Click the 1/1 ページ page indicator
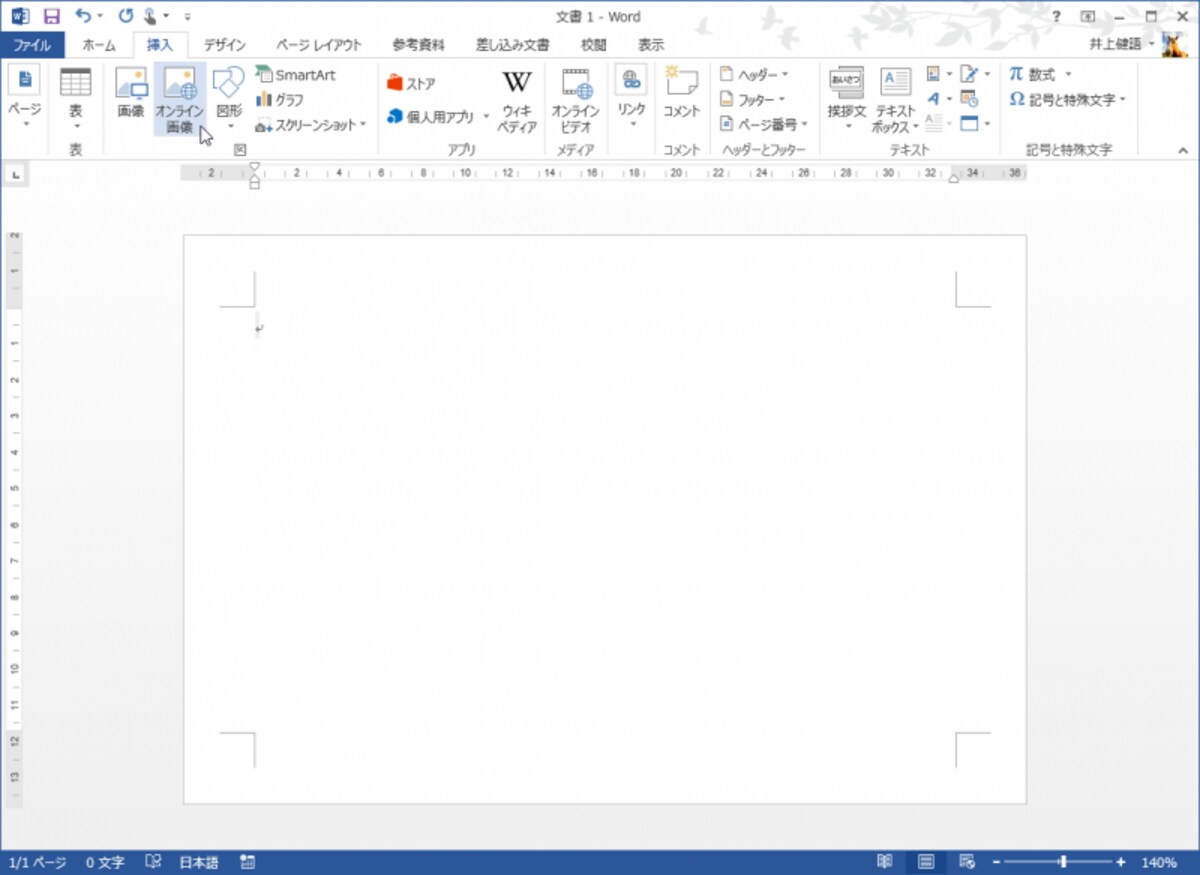The width and height of the screenshot is (1200, 875). [38, 862]
